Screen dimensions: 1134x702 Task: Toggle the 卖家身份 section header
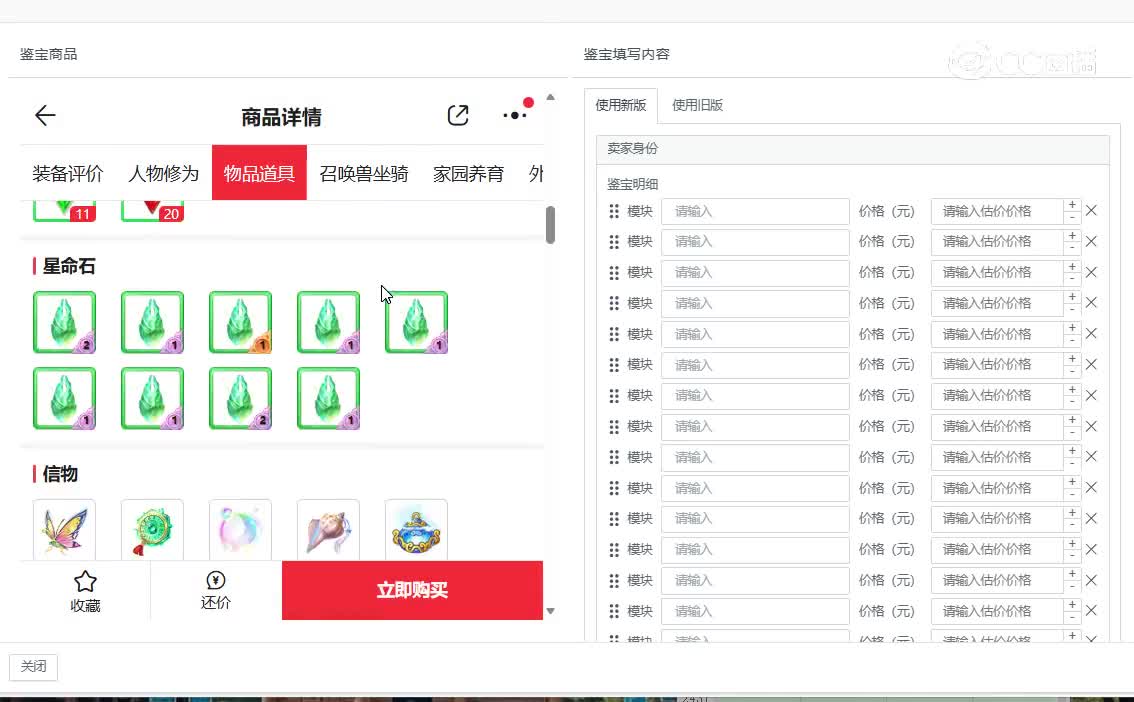853,149
